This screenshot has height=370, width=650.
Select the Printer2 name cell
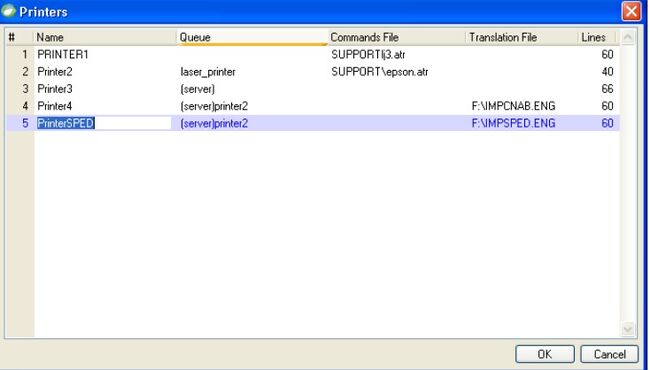click(x=55, y=72)
